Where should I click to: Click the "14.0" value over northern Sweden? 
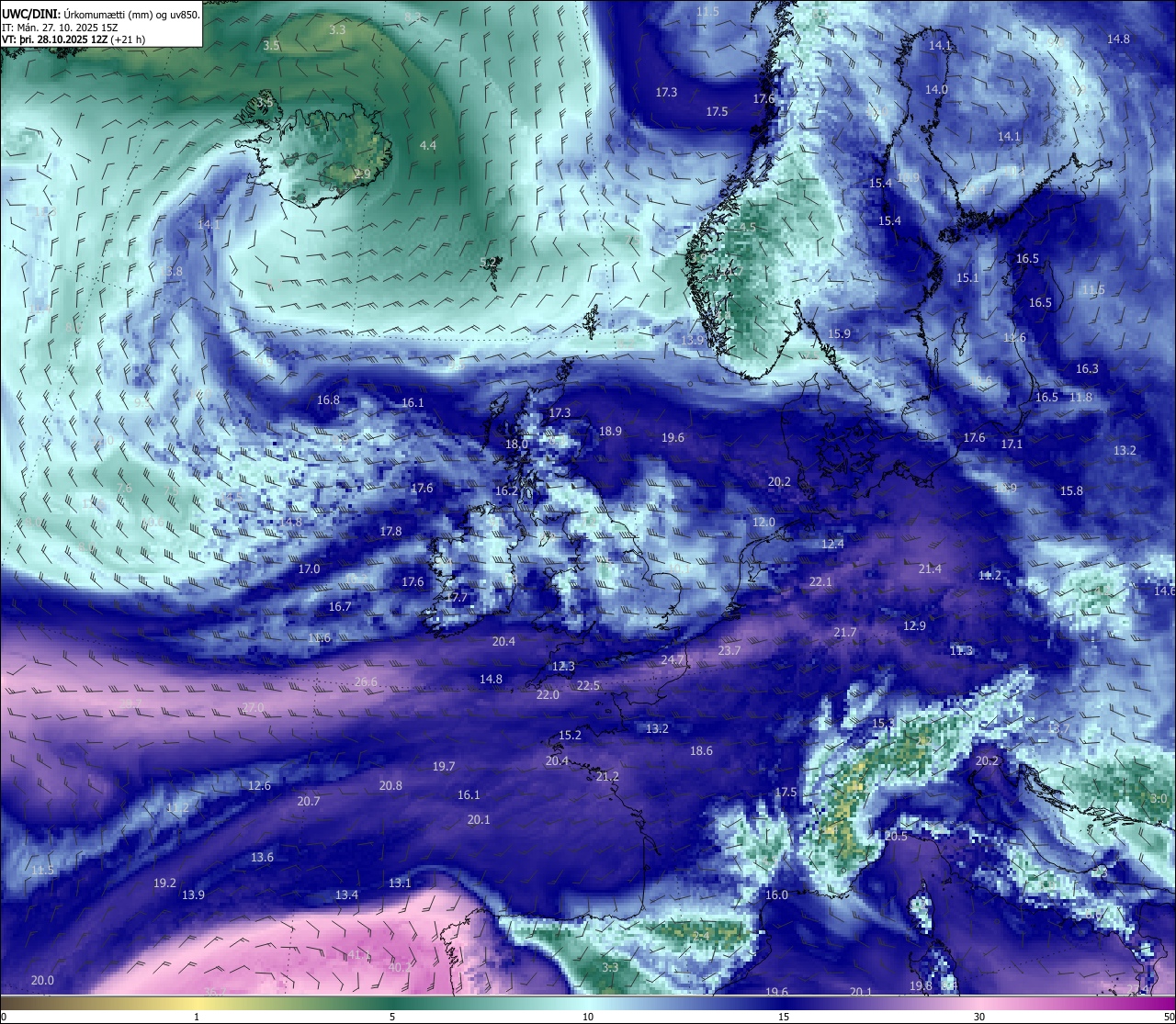[936, 89]
